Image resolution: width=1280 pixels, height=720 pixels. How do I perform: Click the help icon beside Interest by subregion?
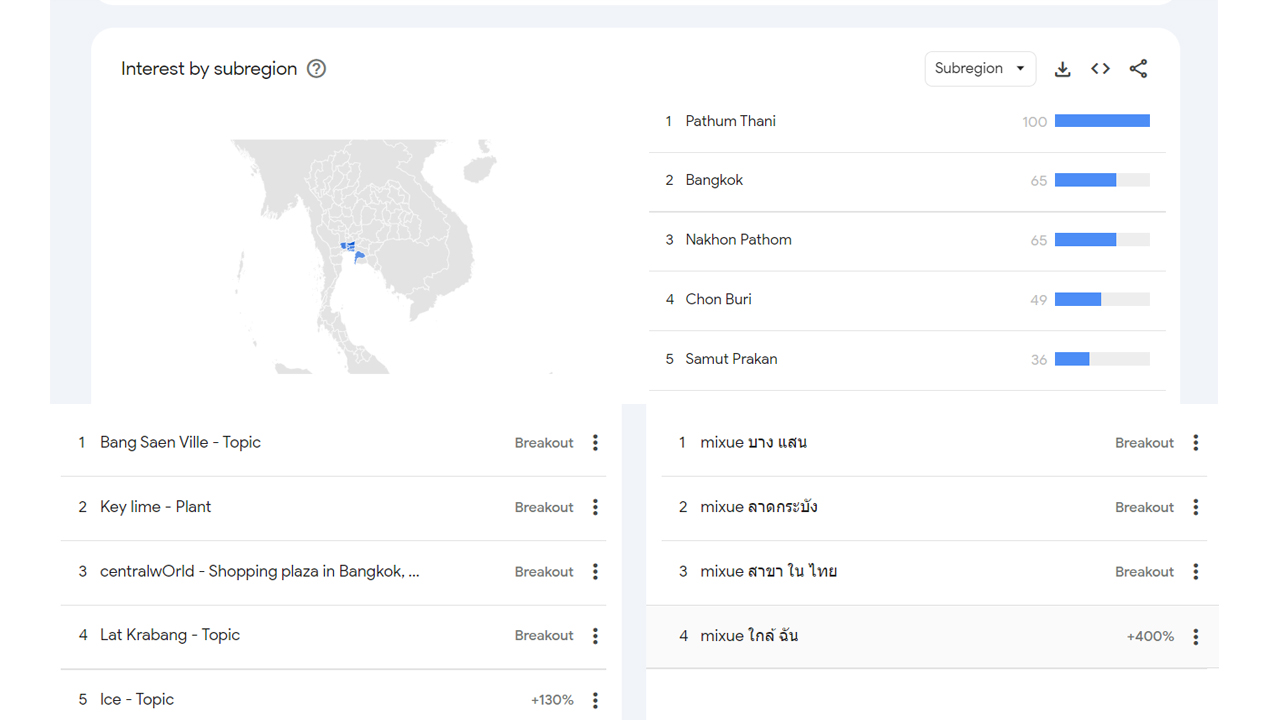(316, 69)
